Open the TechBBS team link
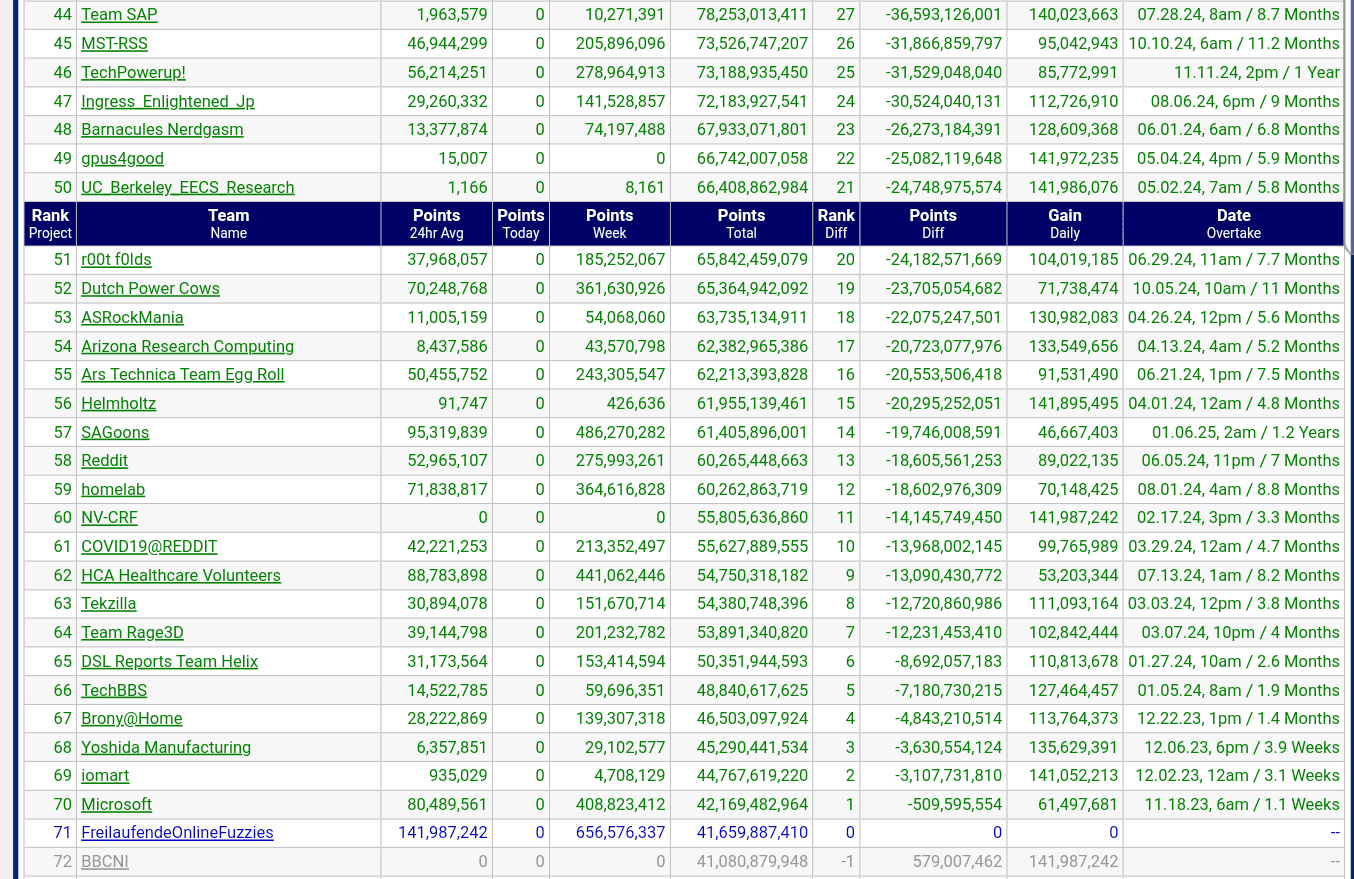1354x879 pixels. tap(114, 691)
